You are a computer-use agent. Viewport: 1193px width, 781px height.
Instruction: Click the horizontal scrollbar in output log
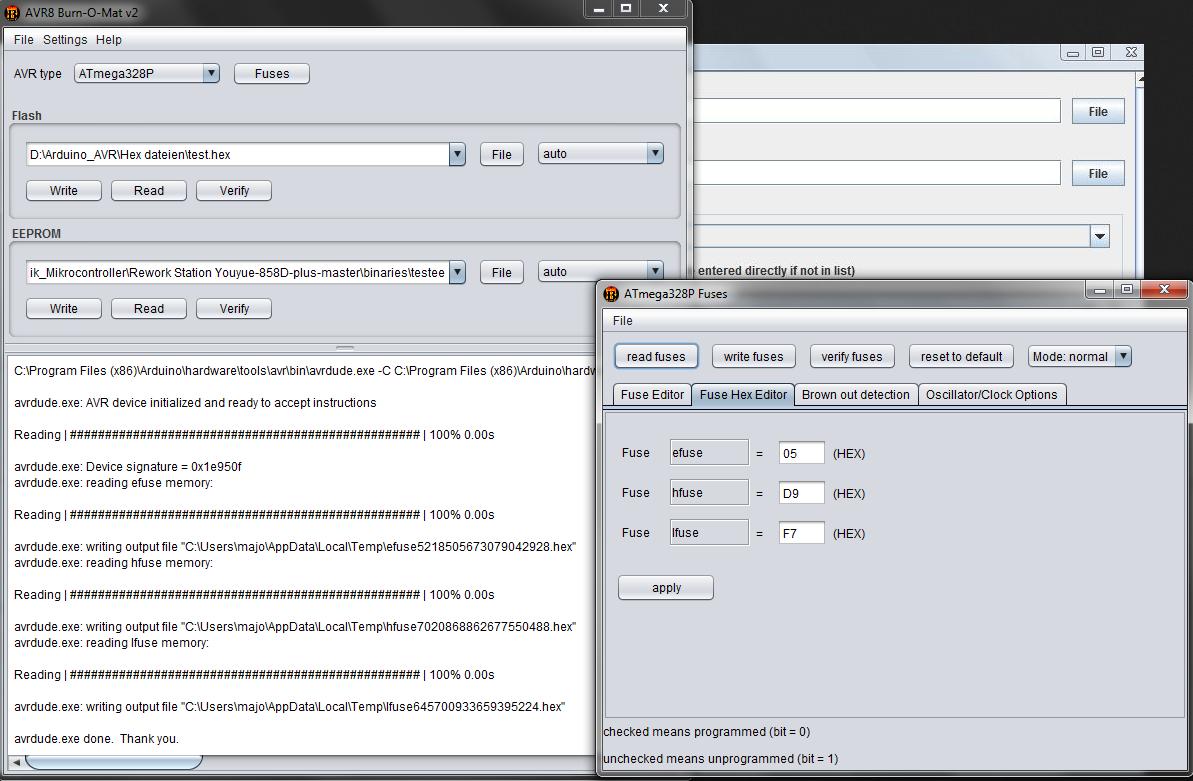coord(114,761)
